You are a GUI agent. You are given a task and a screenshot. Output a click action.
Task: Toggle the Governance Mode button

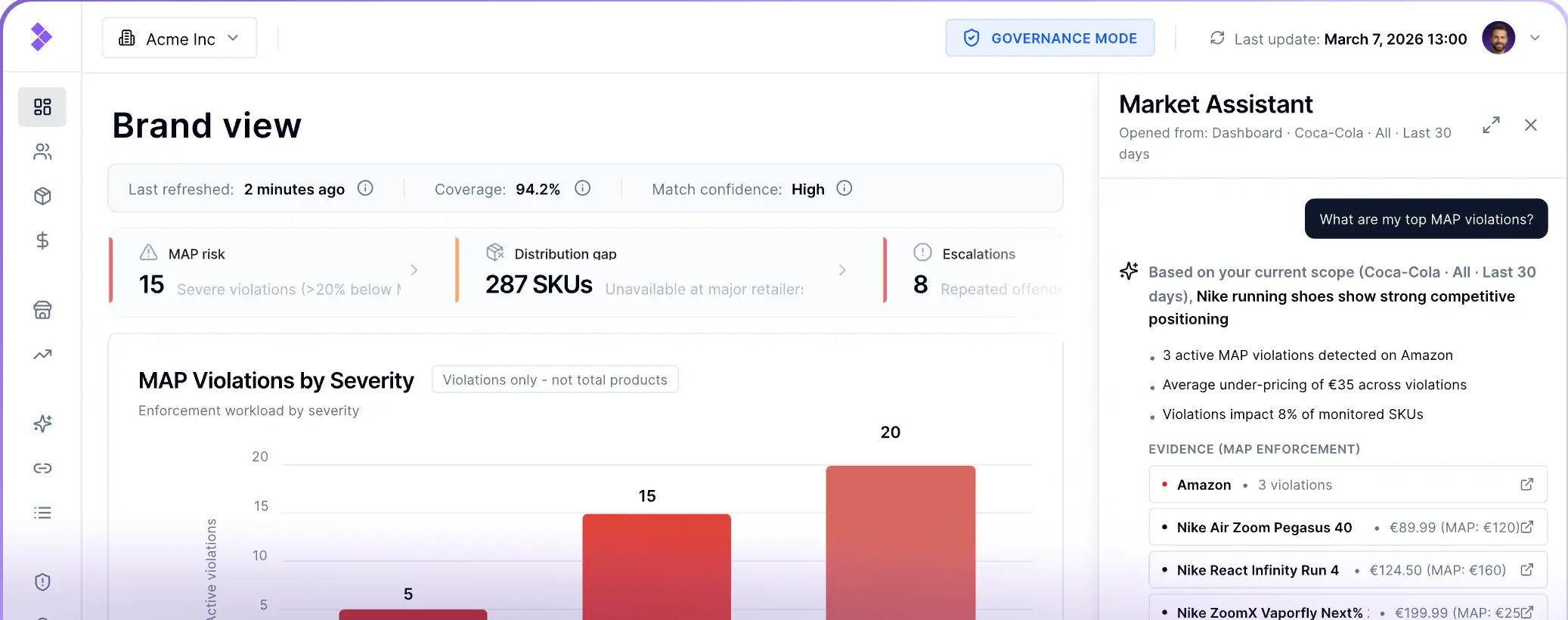1050,38
